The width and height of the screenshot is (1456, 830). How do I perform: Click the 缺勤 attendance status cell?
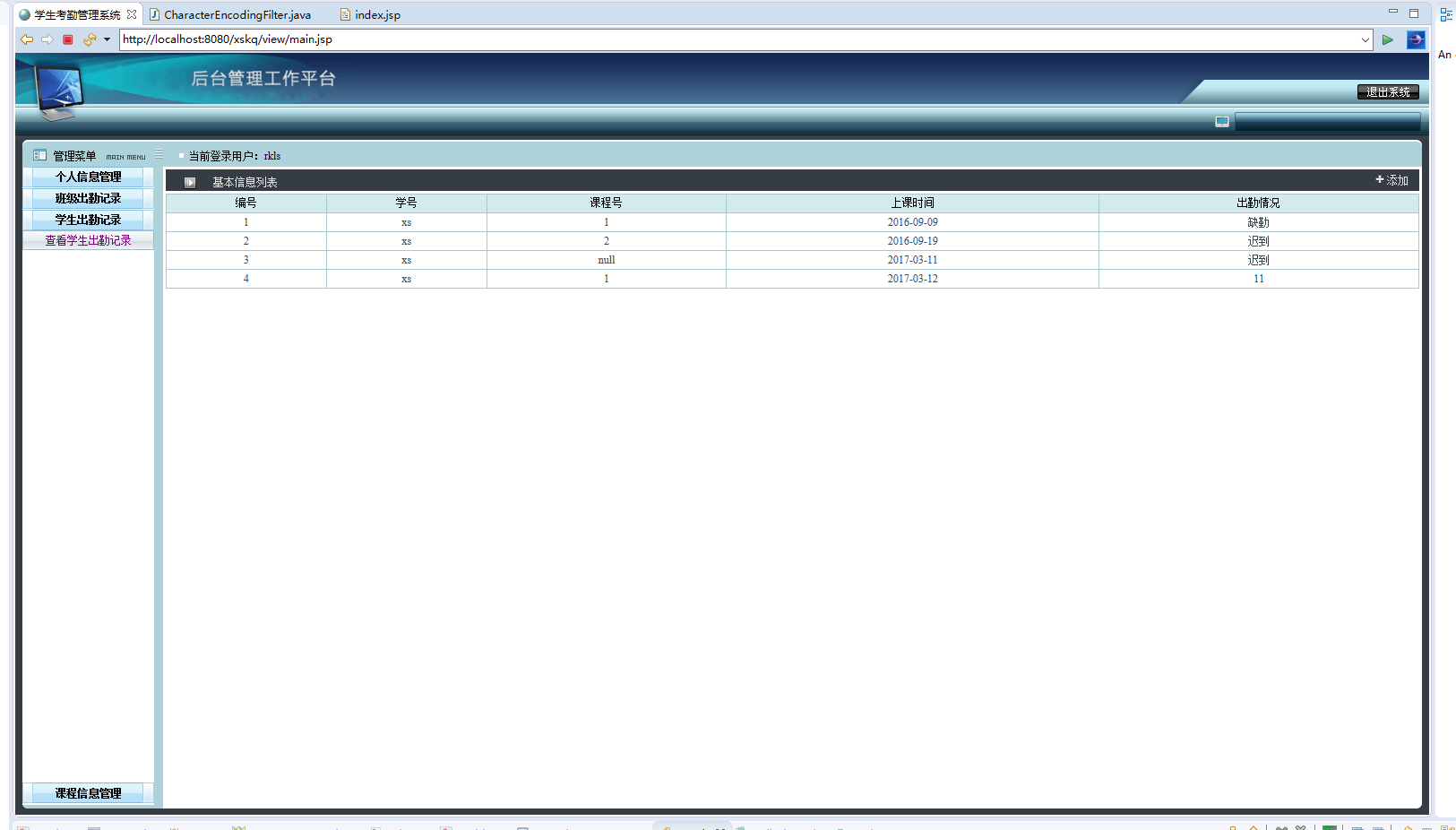[1259, 222]
